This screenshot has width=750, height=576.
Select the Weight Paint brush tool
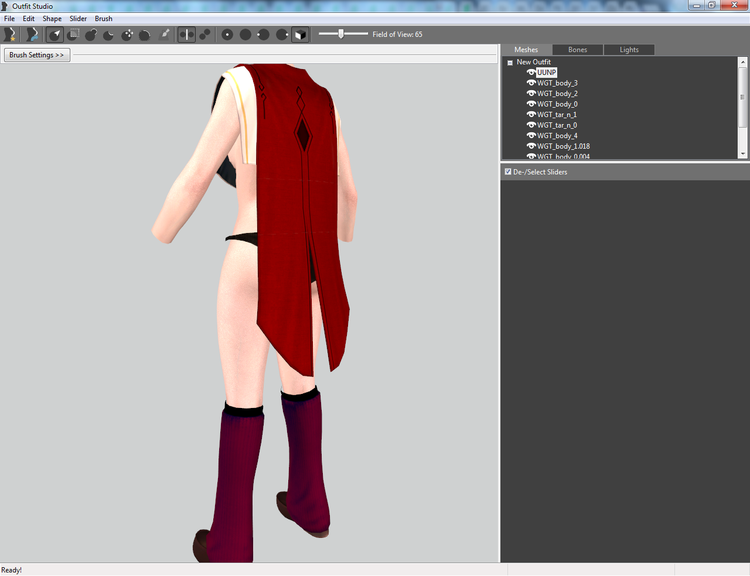click(x=164, y=34)
